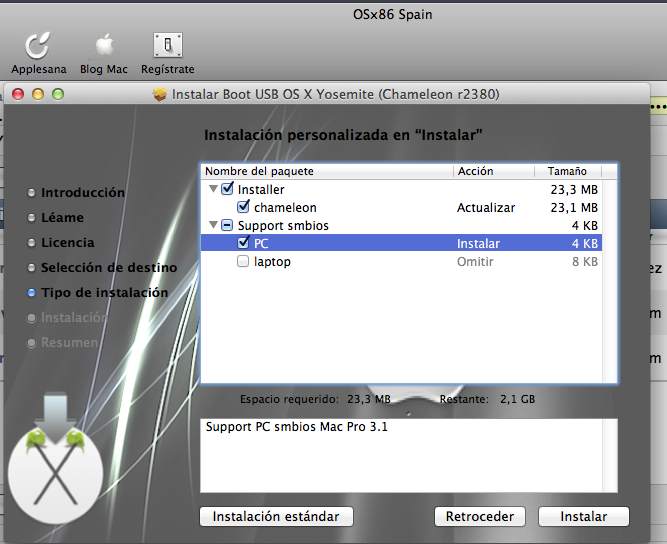
Task: Click Instalación estándar button
Action: pos(276,516)
